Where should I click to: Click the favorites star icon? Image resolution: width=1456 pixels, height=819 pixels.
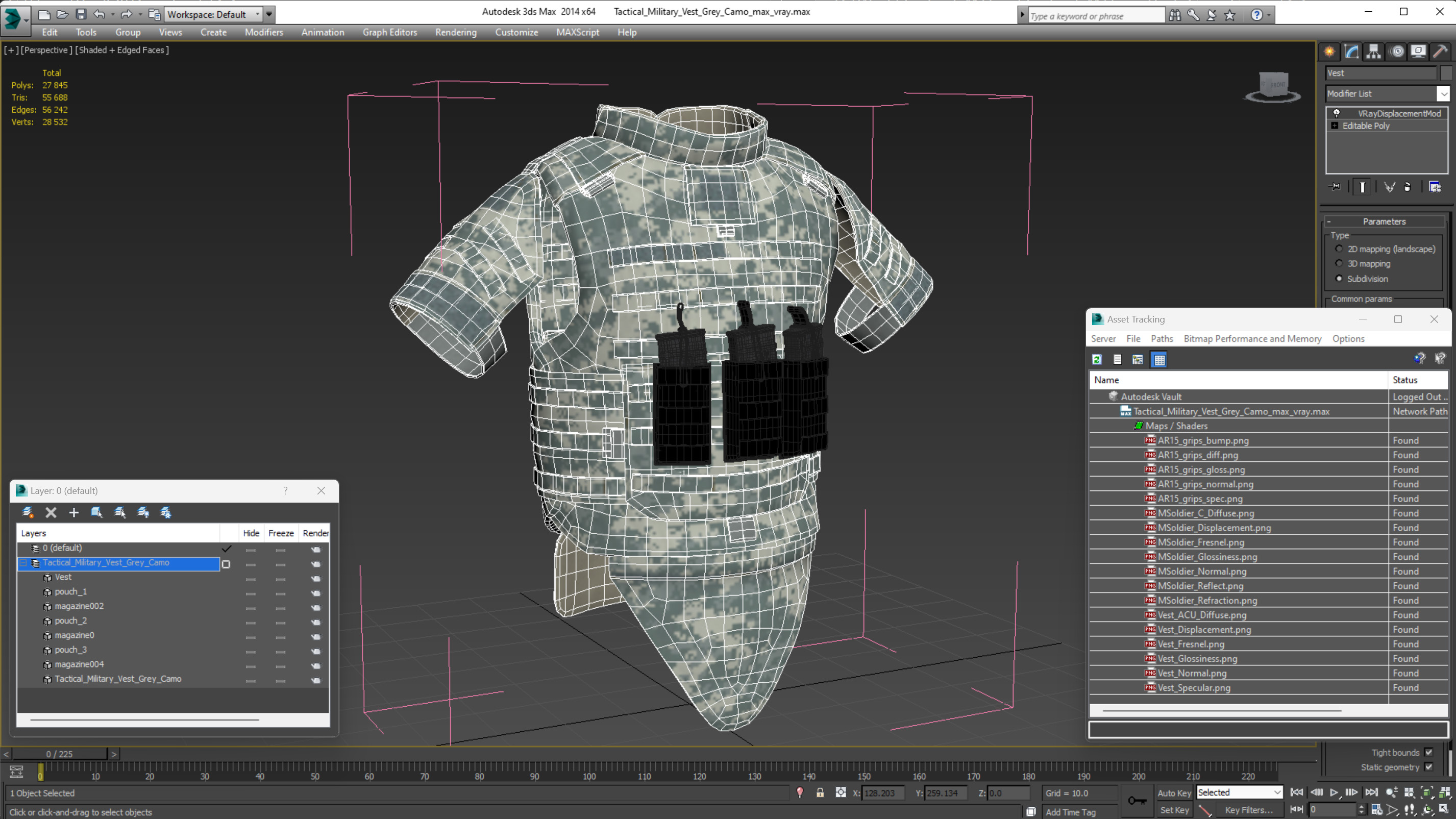(1230, 15)
